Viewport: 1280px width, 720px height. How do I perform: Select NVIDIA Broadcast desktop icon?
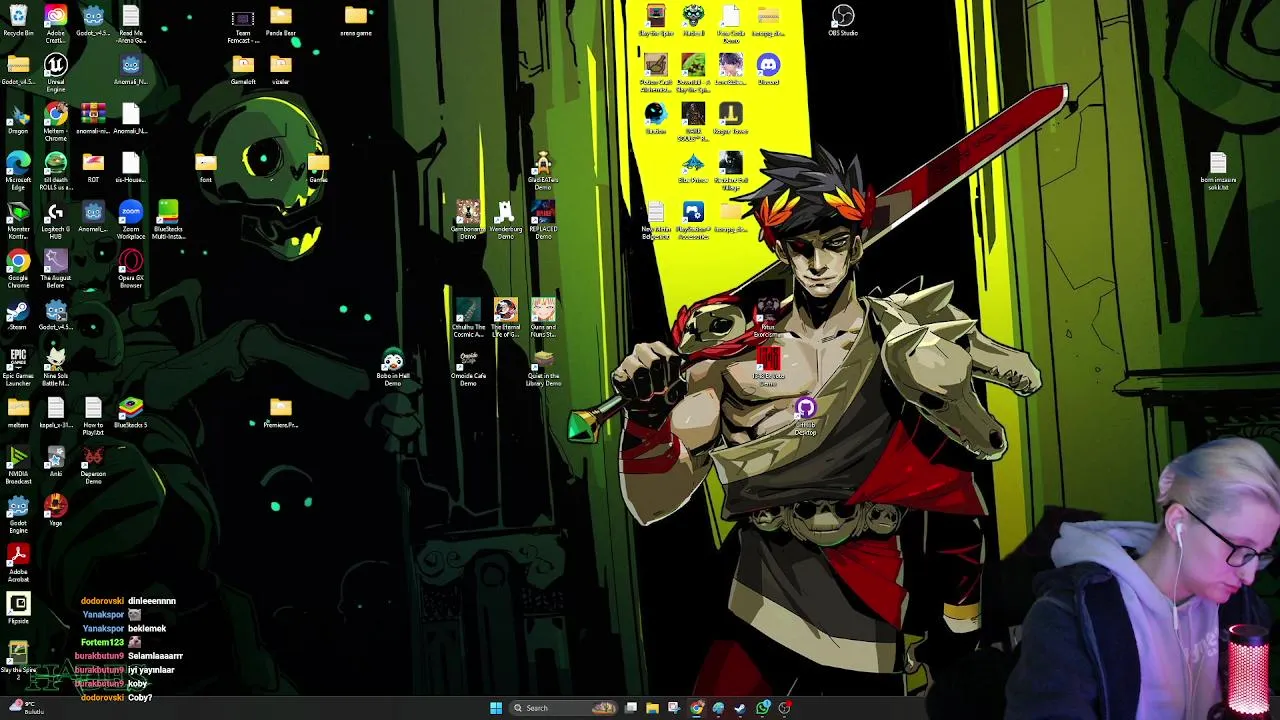point(18,464)
